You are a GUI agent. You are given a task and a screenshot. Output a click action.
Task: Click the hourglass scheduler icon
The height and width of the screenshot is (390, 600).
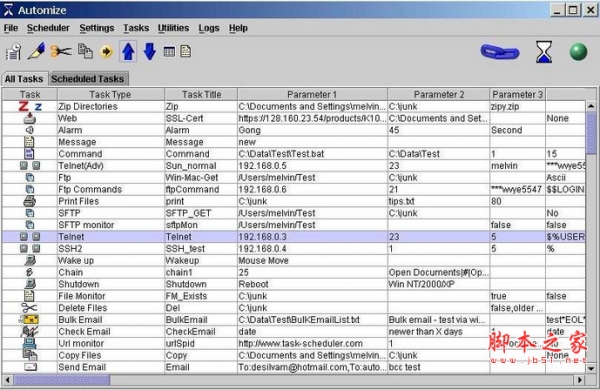pyautogui.click(x=544, y=52)
